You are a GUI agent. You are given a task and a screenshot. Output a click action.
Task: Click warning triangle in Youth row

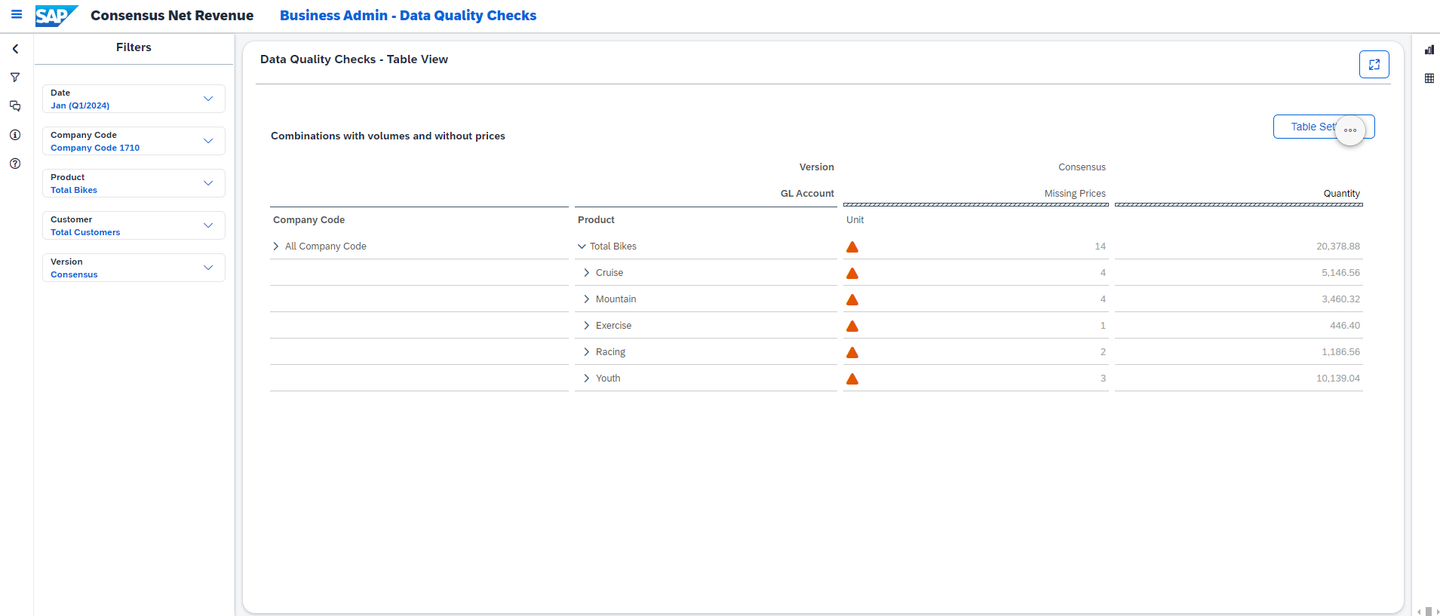pyautogui.click(x=852, y=379)
